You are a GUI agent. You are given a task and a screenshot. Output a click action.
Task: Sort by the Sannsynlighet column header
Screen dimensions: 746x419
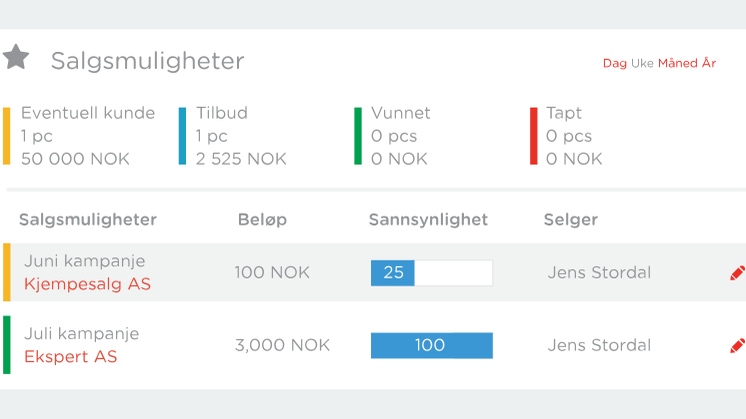428,220
